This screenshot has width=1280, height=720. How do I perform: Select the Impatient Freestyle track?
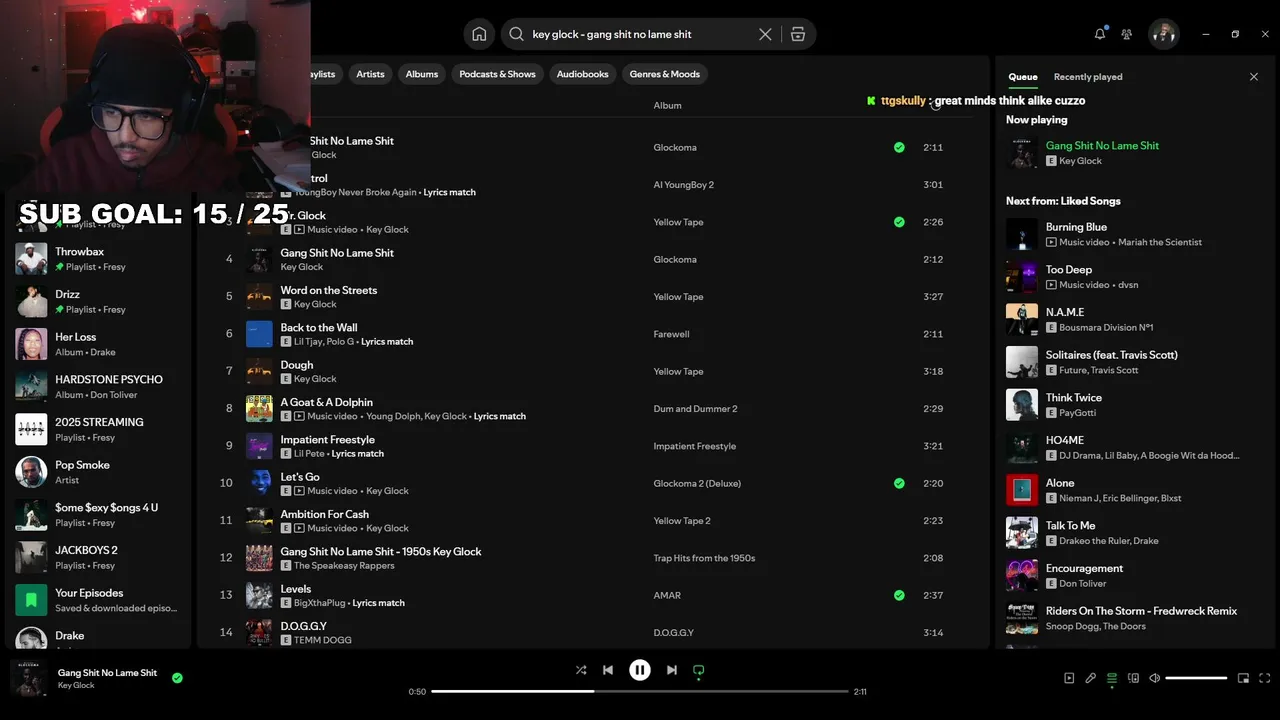coord(328,439)
